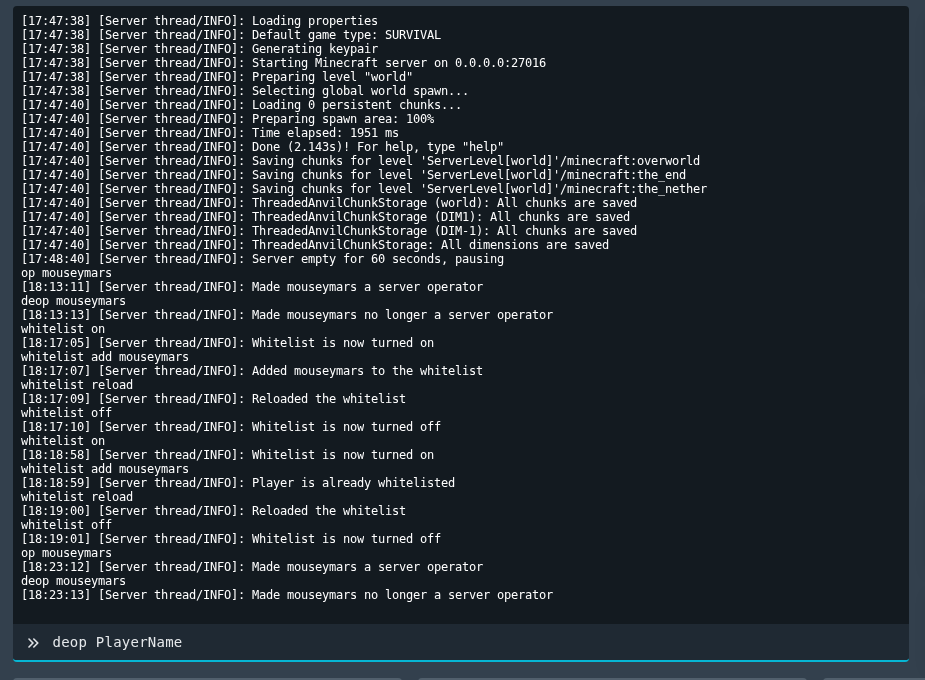Click 'deop mouseymars' command right before 18:23:13 entry
Screen dimensions: 925x680
tap(73, 582)
